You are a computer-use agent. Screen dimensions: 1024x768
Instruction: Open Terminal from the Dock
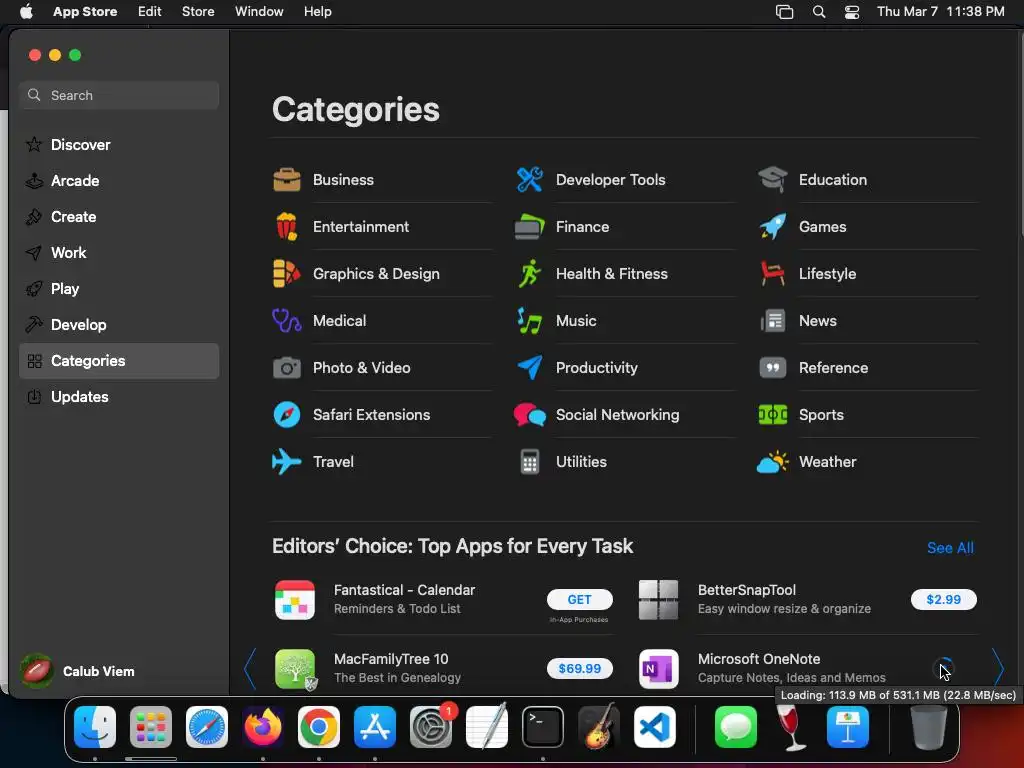(543, 727)
